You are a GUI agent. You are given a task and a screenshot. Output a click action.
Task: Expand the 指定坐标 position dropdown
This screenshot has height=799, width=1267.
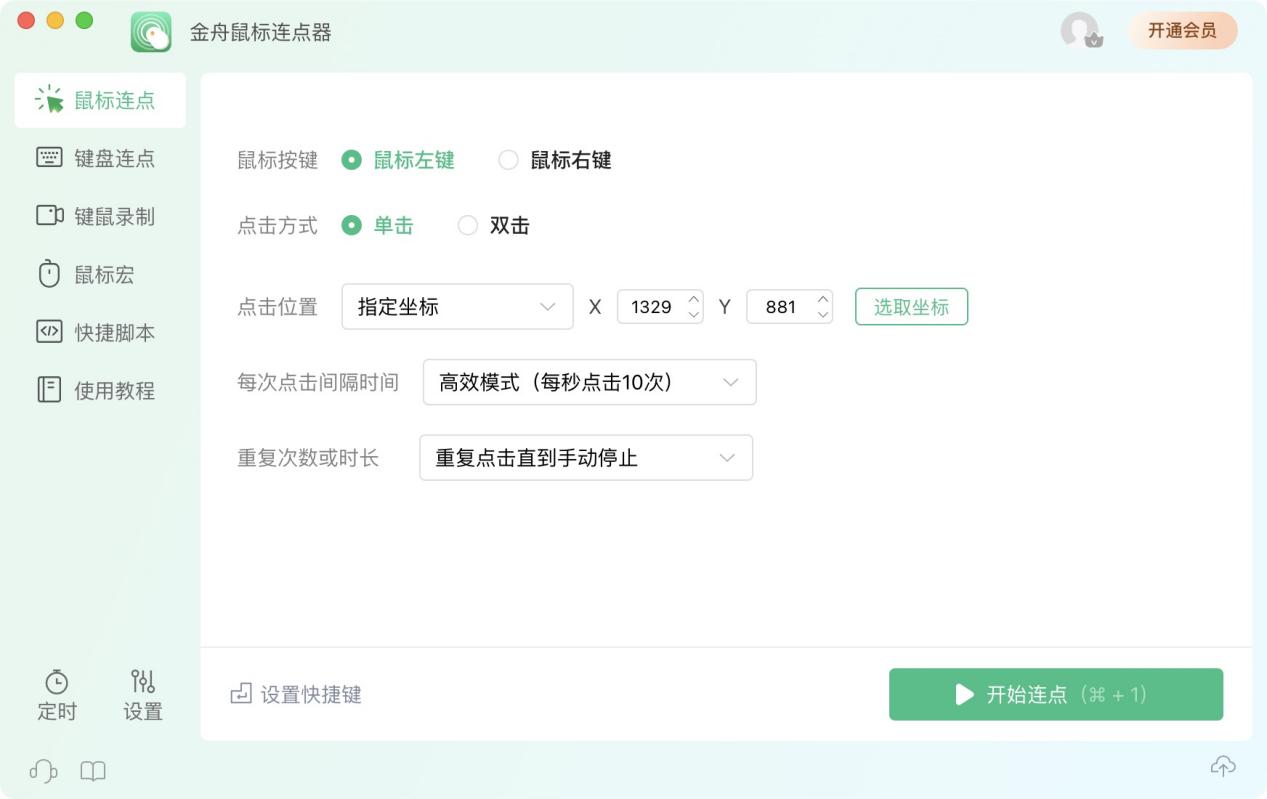point(458,307)
